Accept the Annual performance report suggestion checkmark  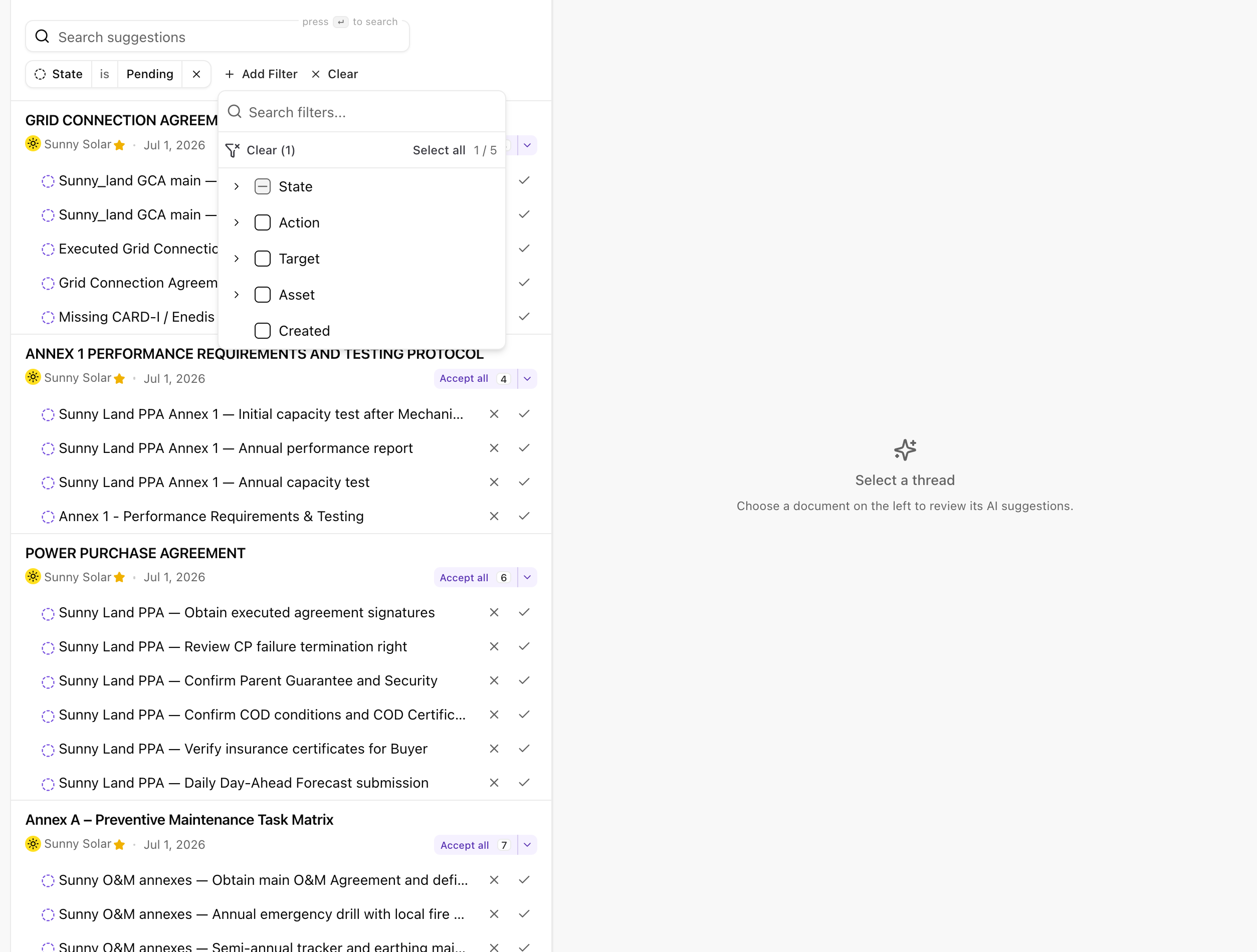coord(524,448)
